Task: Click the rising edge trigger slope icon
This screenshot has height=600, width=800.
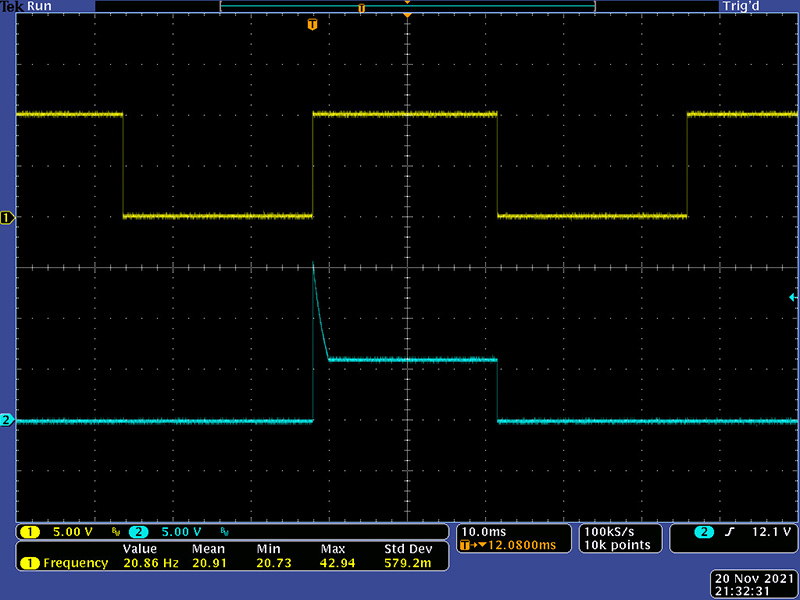Action: [x=729, y=531]
